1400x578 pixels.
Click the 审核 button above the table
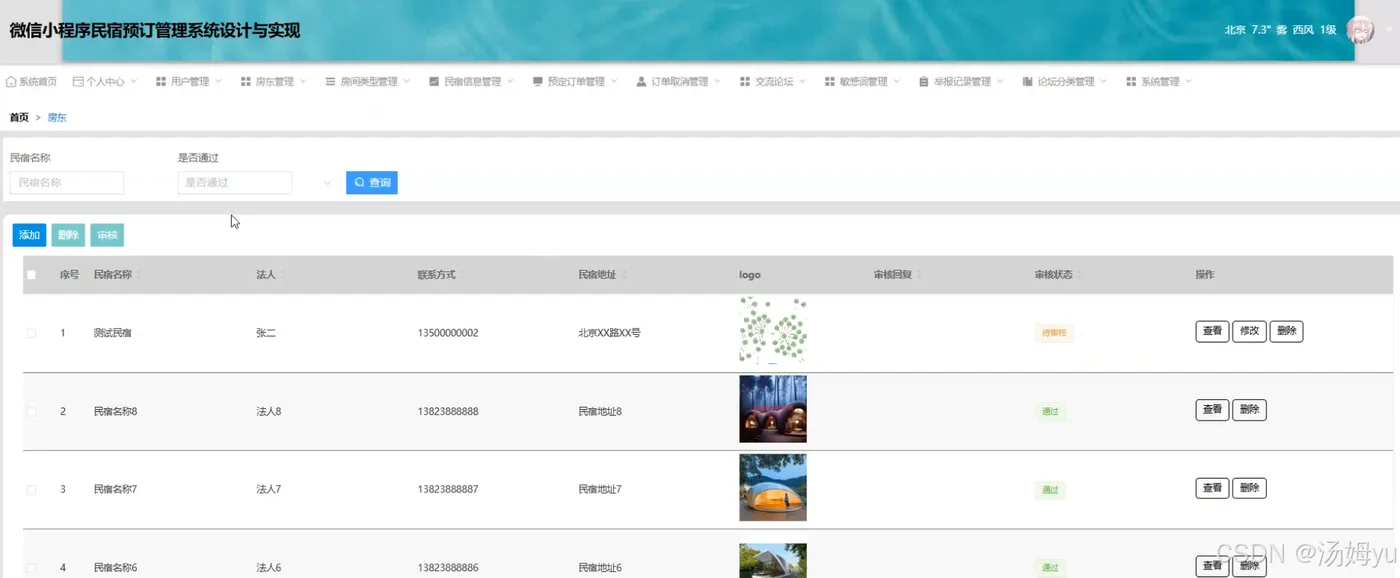tap(107, 236)
